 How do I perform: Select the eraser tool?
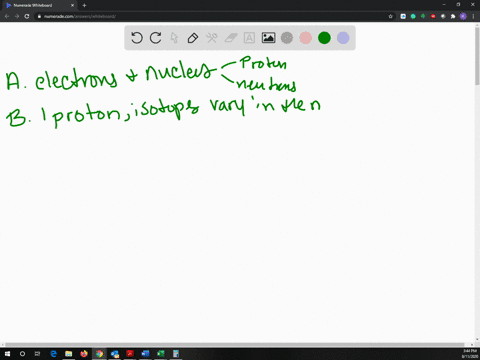[x=231, y=38]
